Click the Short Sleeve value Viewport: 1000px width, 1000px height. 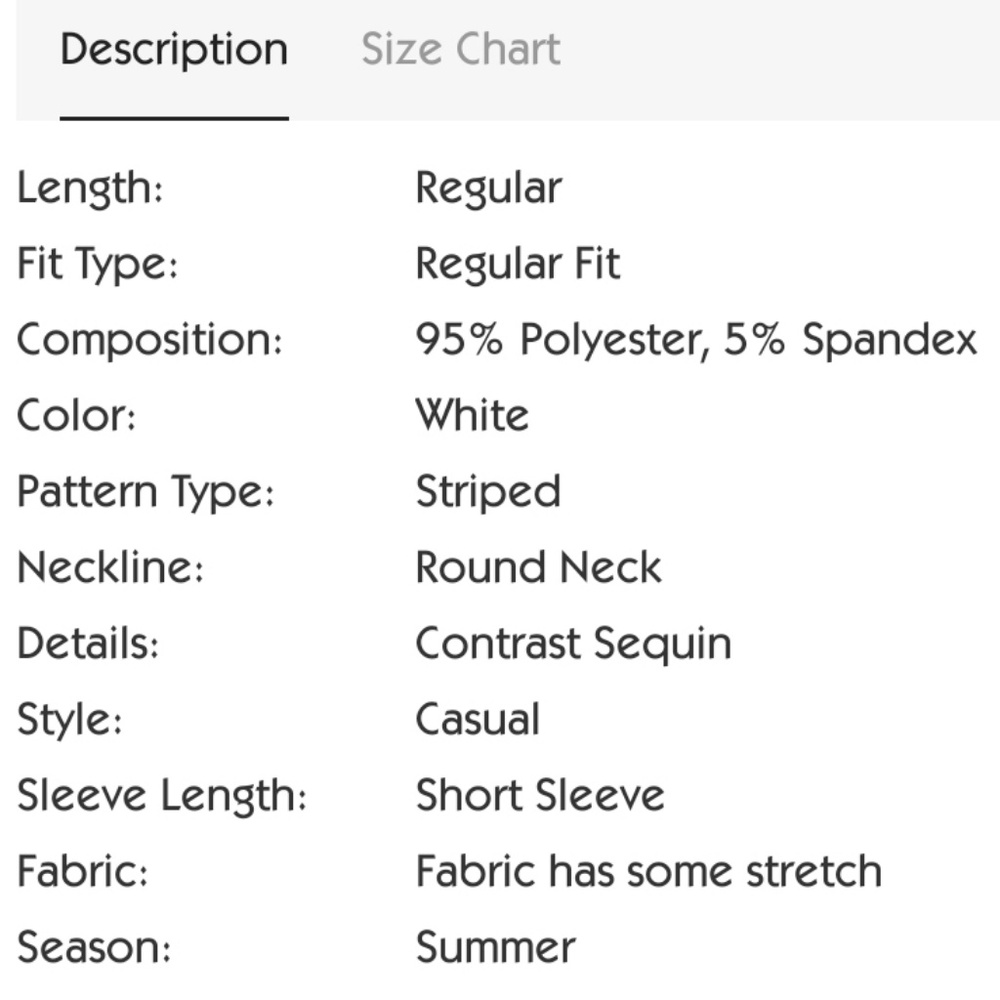[540, 796]
